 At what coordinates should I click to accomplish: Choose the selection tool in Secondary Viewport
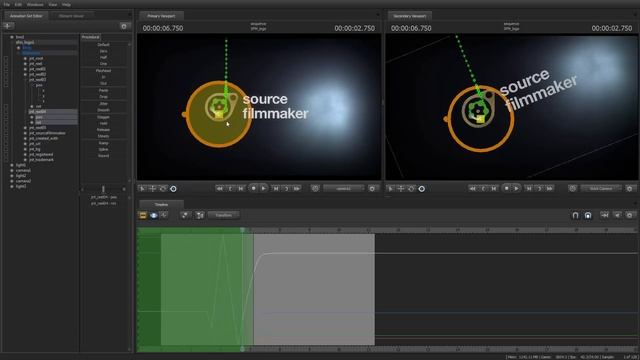tap(391, 189)
